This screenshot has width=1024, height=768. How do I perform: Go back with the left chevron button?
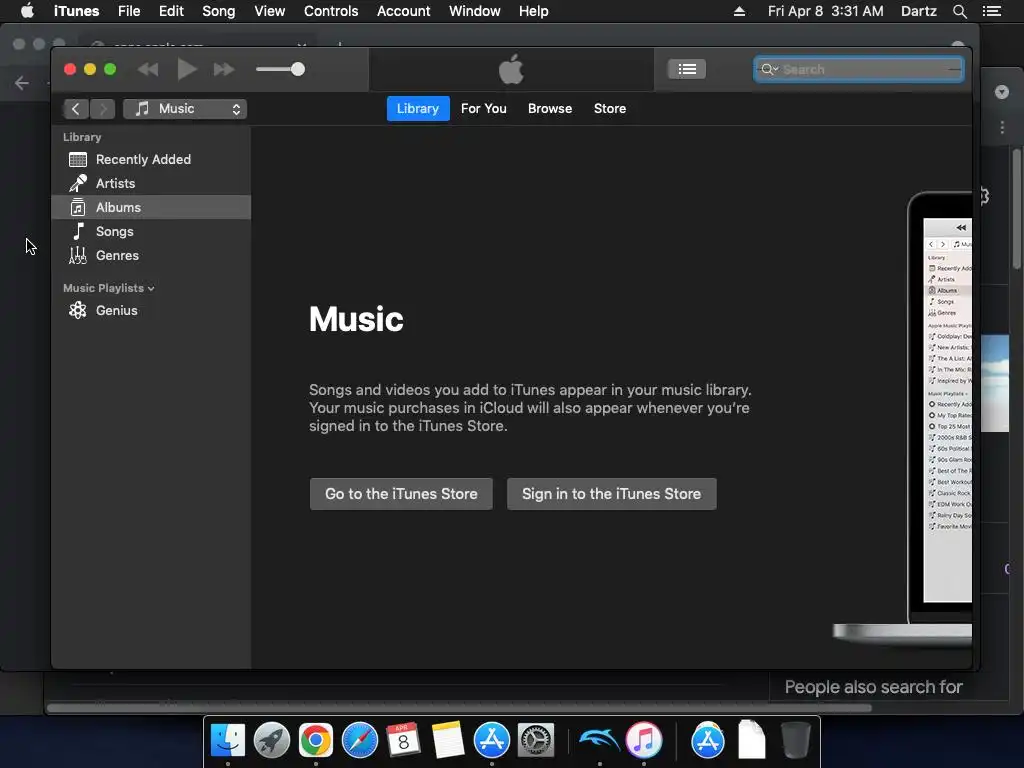(x=76, y=109)
